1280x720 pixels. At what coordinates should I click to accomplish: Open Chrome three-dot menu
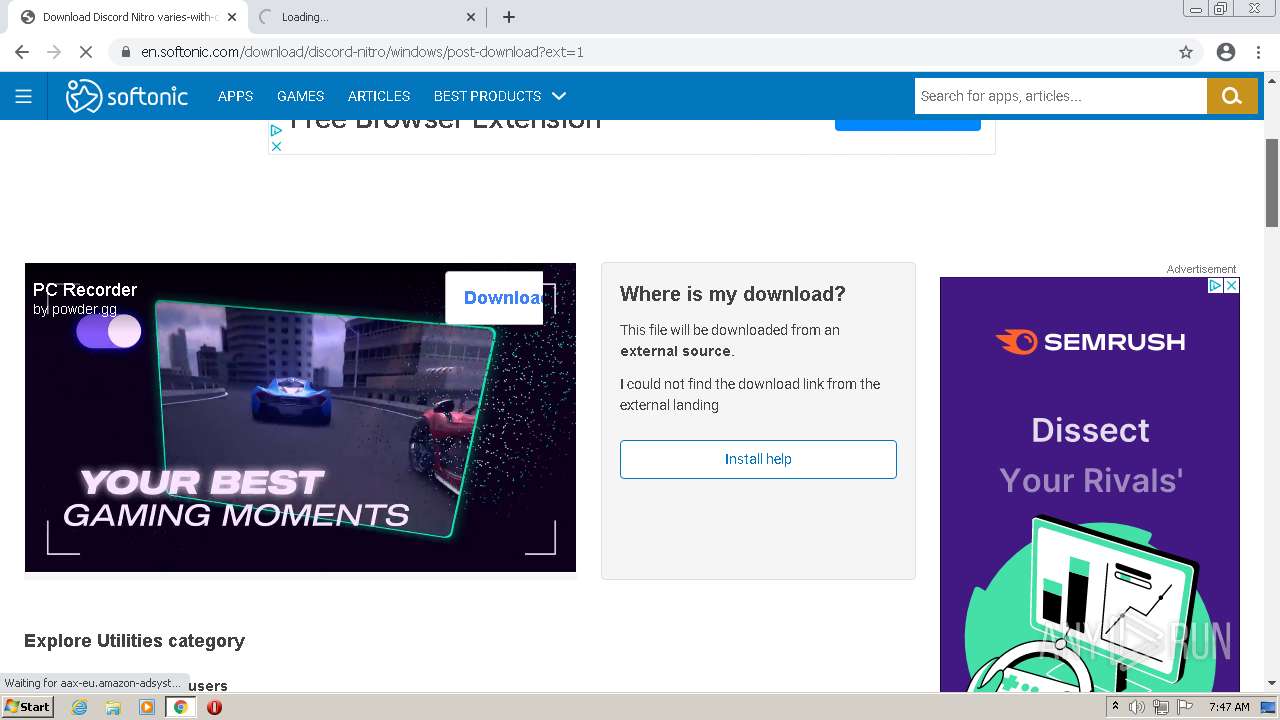point(1258,52)
